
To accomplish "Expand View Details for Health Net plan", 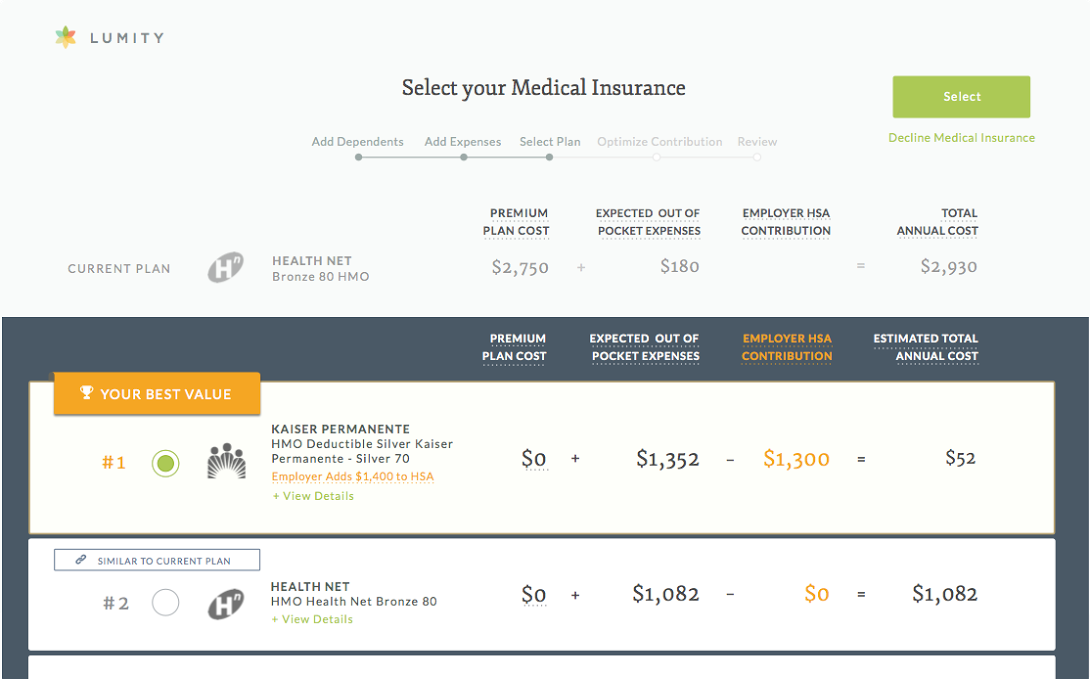I will 312,619.
